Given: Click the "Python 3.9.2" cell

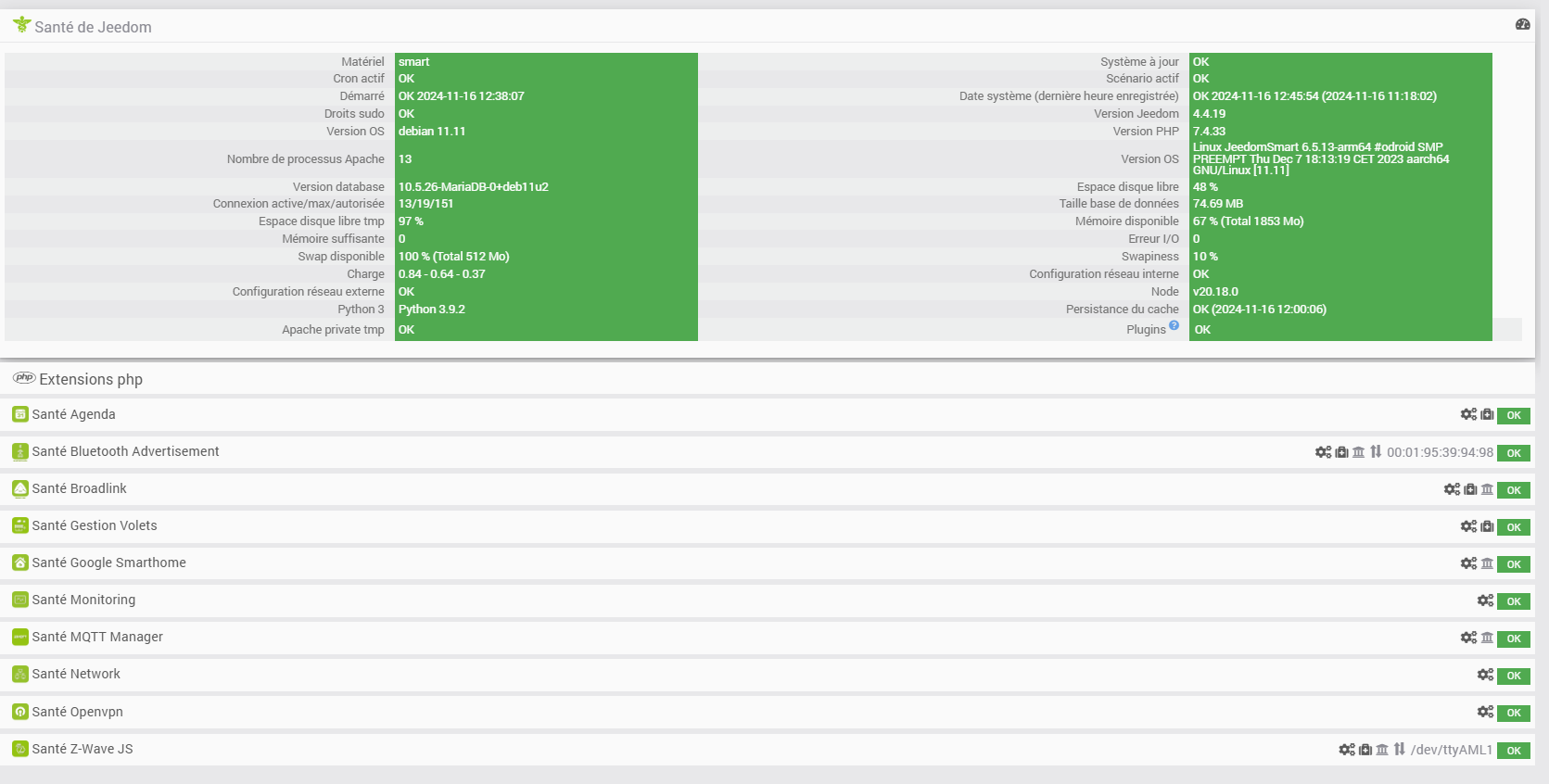Looking at the screenshot, I should [x=546, y=309].
